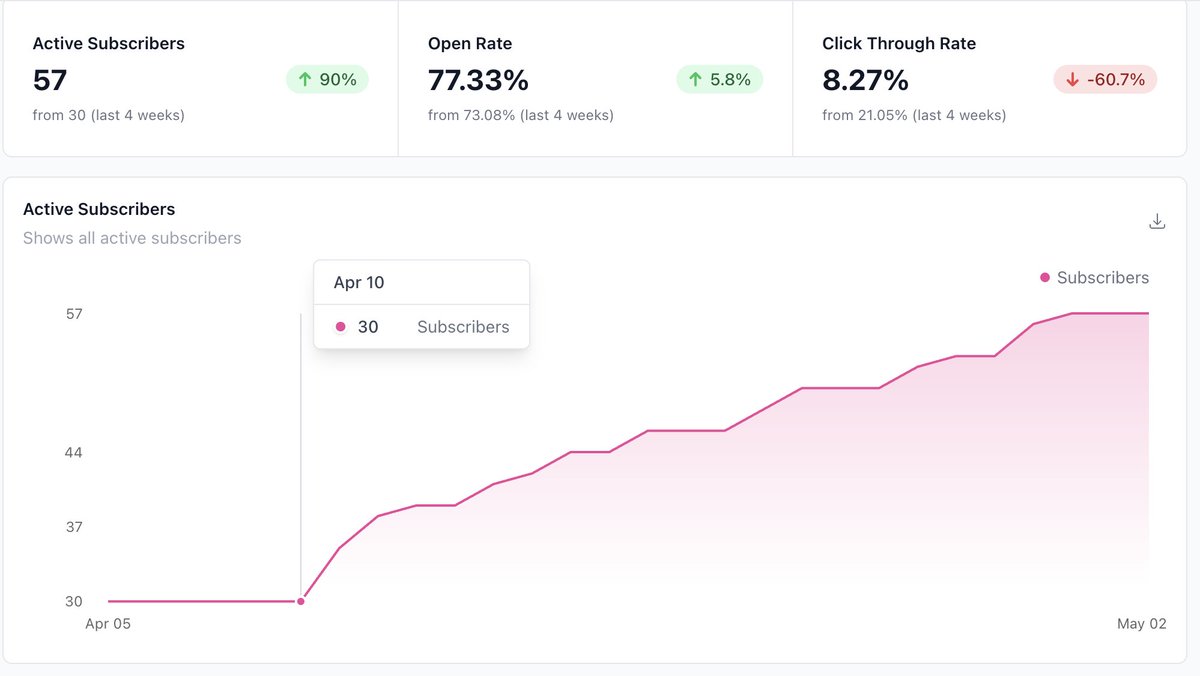
Task: Click the -60.7% decline badge
Action: [x=1104, y=79]
